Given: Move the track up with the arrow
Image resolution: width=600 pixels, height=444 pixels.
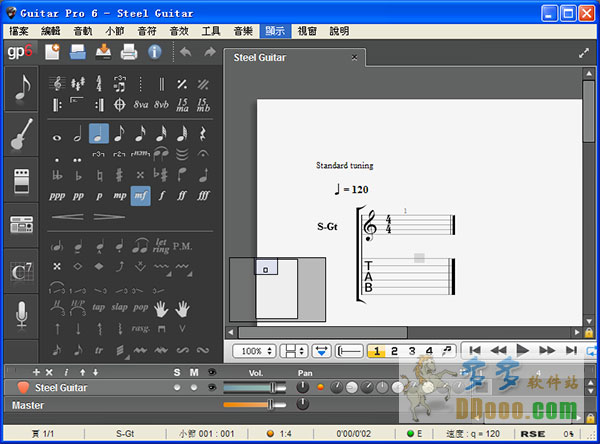Looking at the screenshot, I should [x=82, y=372].
